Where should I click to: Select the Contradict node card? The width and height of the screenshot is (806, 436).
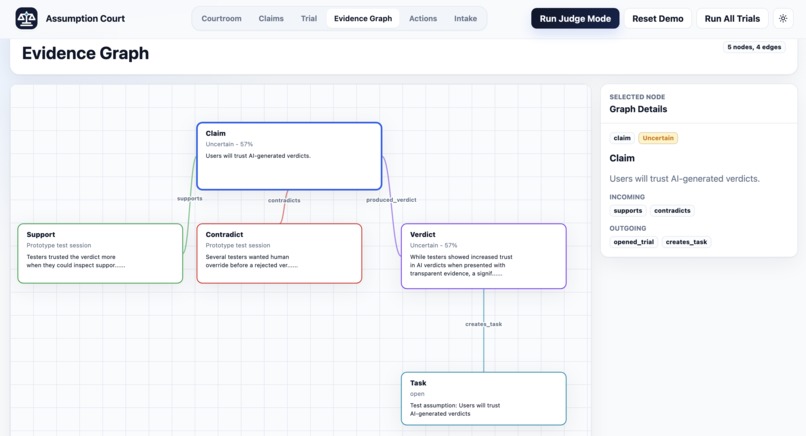click(x=279, y=253)
